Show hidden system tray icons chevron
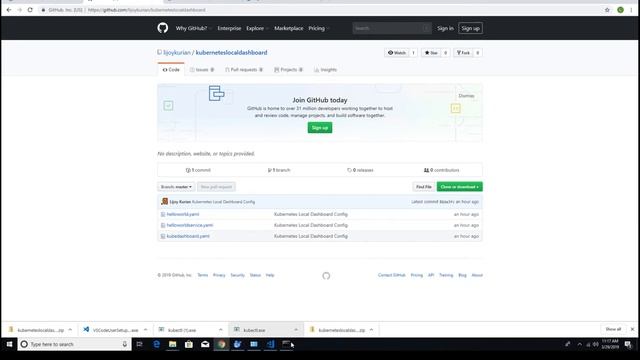The width and height of the screenshot is (640, 360). coord(580,344)
